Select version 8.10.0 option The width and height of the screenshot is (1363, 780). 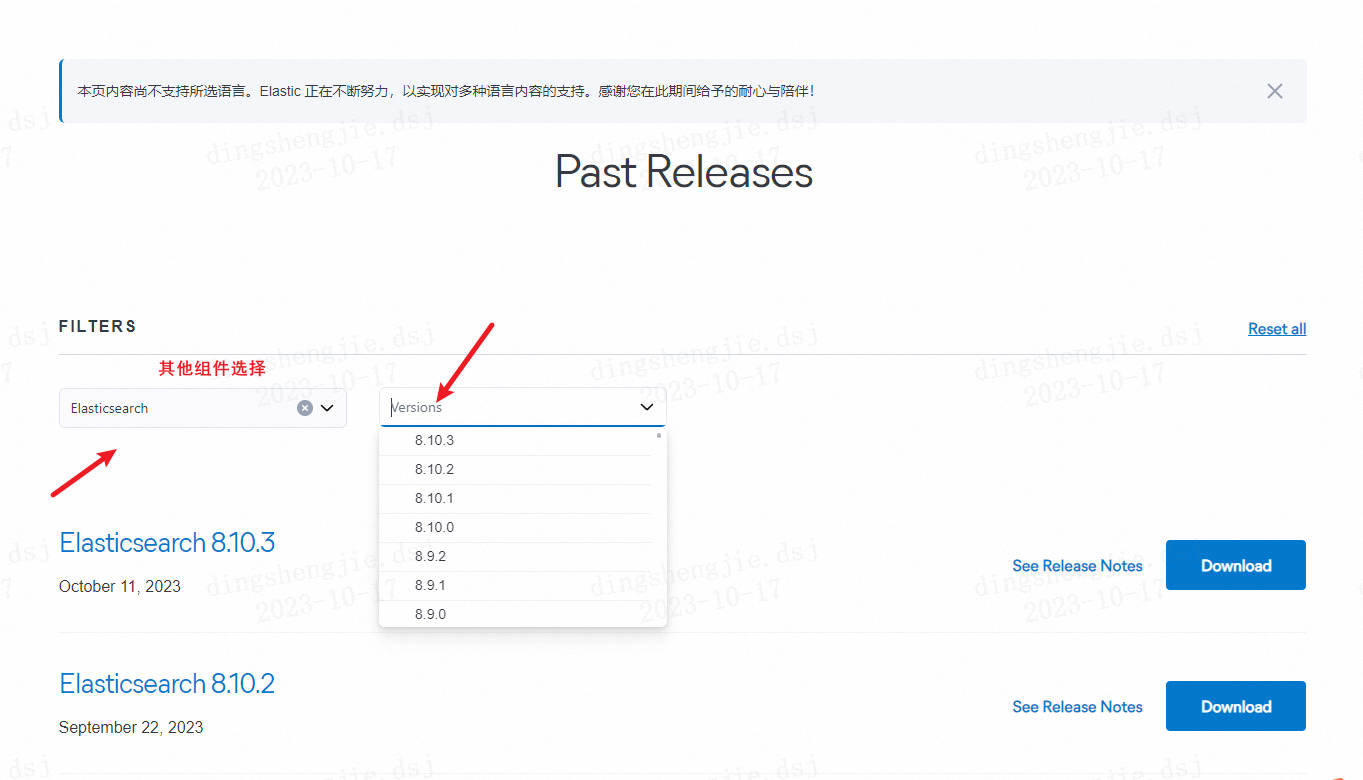tap(515, 527)
